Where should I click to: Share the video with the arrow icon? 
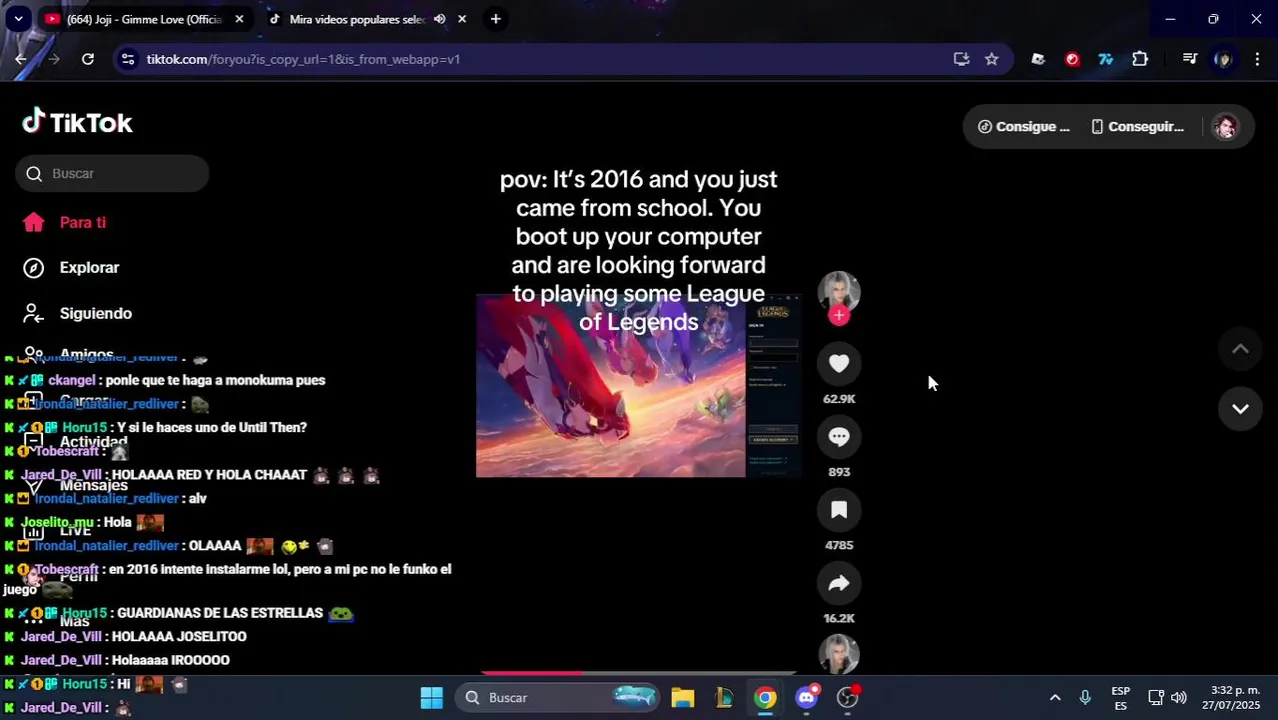(x=839, y=583)
